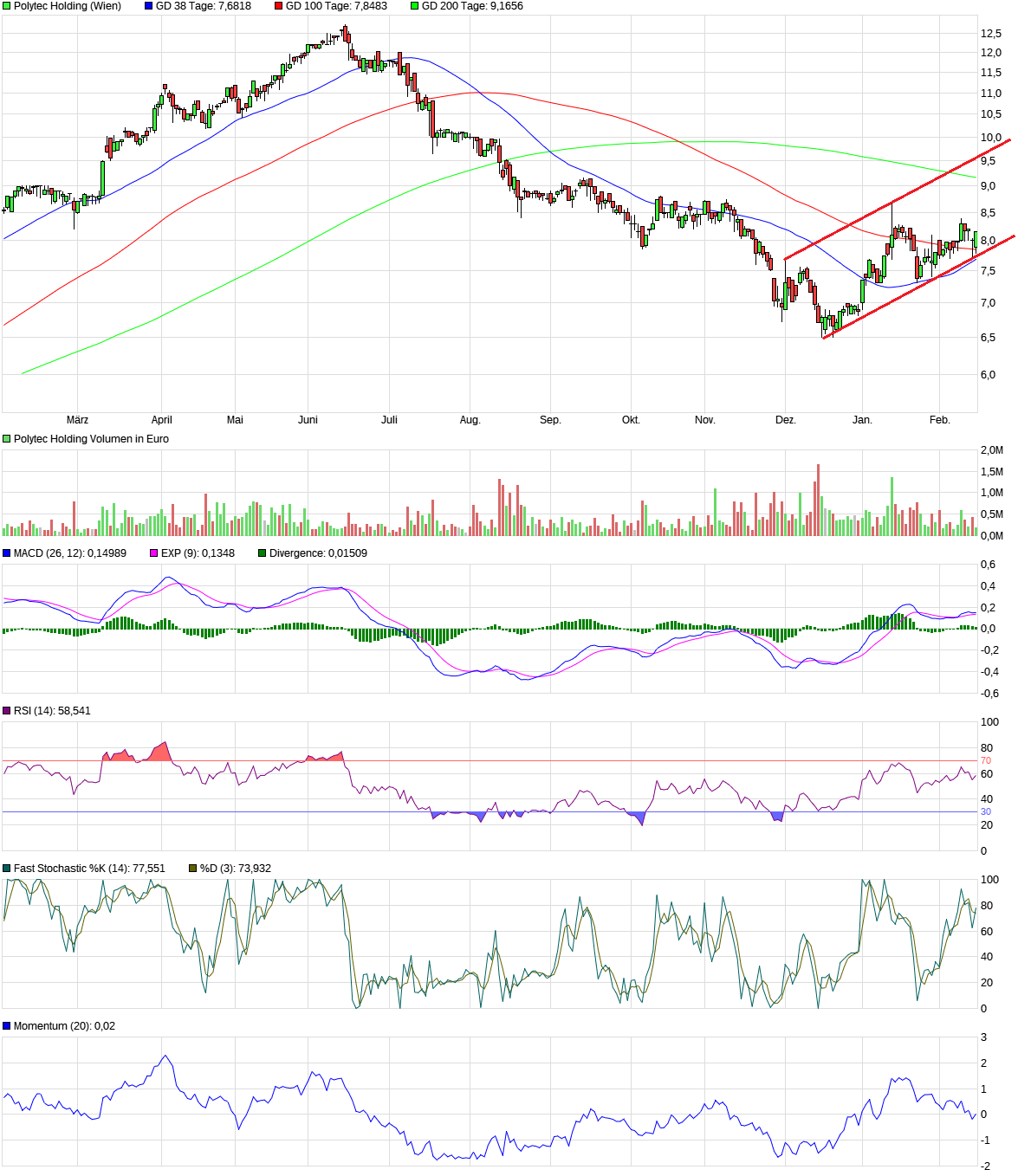The image size is (1018, 1176).
Task: Click the 'Juni' month axis label
Action: [x=308, y=420]
